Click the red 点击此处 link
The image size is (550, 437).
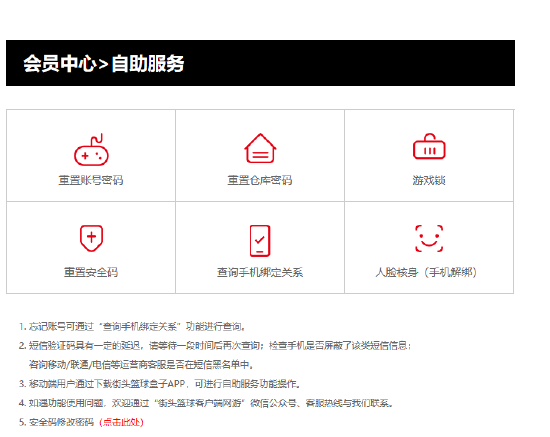click(121, 422)
